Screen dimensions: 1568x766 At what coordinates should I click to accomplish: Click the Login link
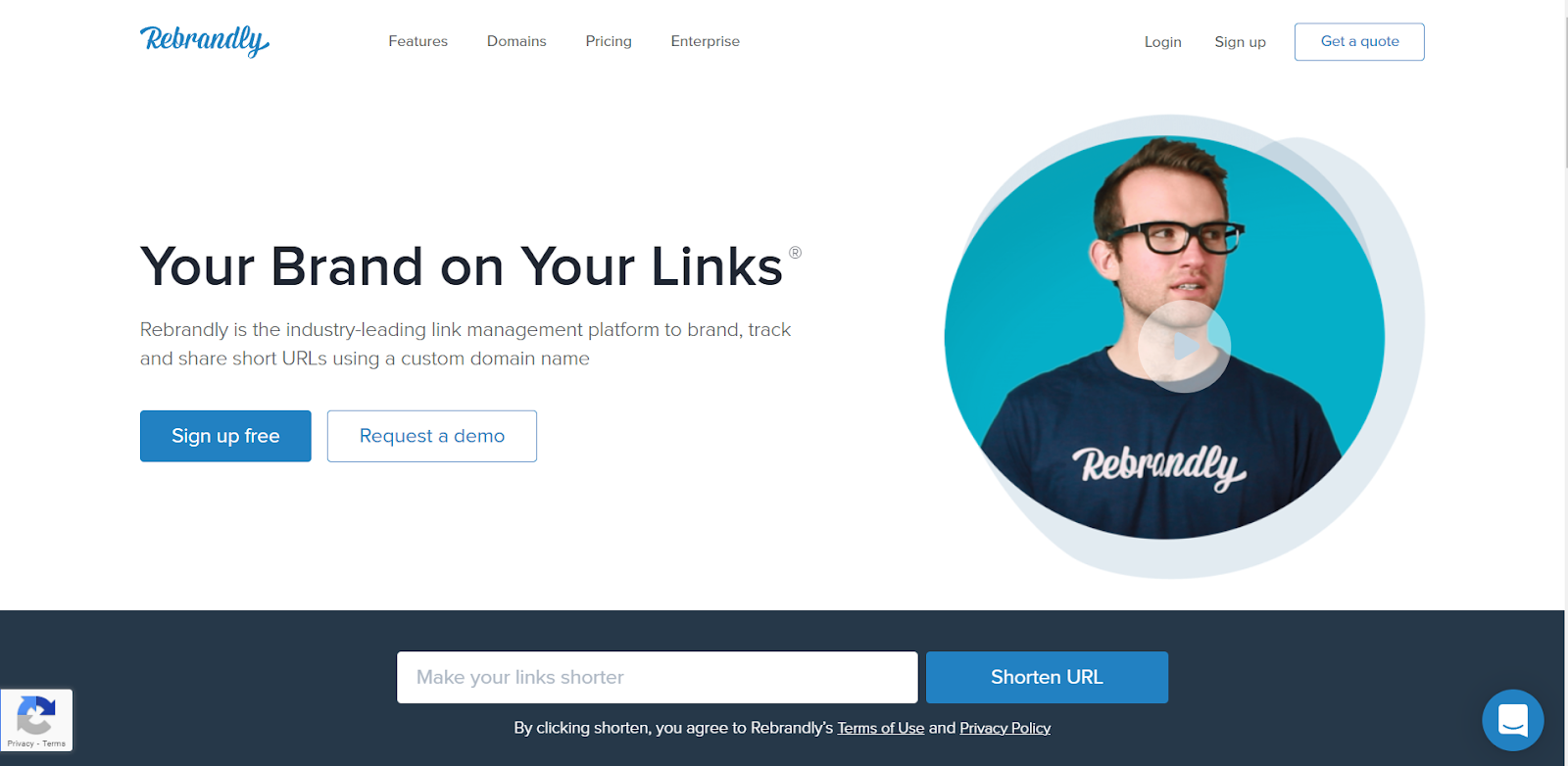[x=1162, y=42]
